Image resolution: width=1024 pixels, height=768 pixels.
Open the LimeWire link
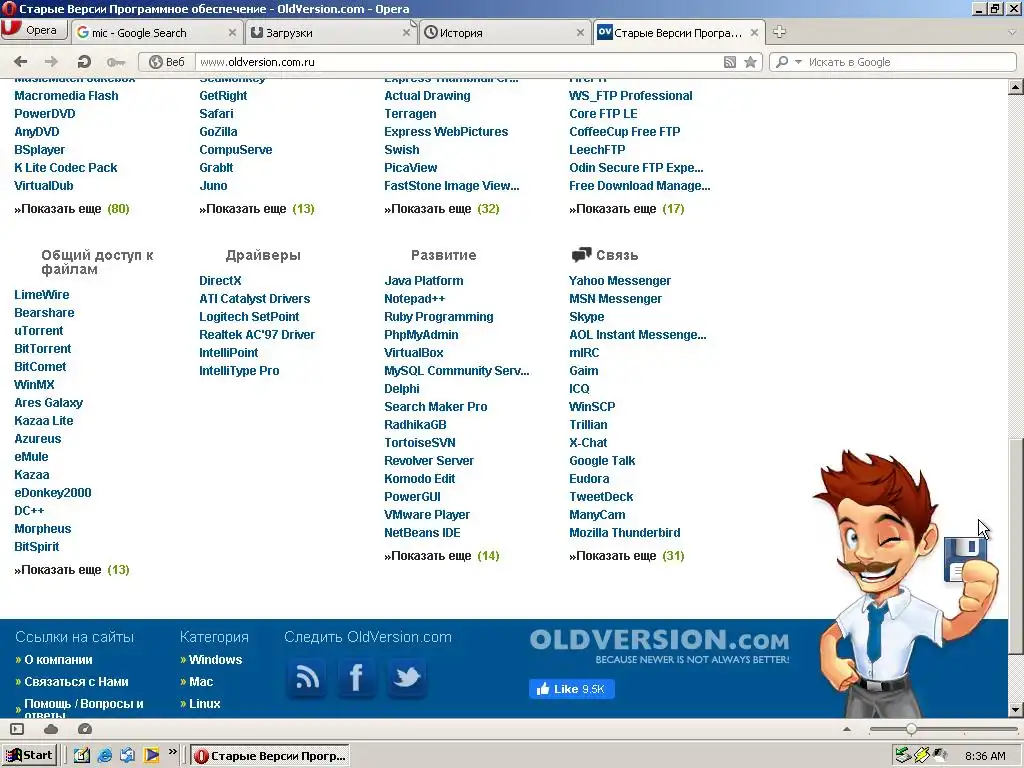42,295
